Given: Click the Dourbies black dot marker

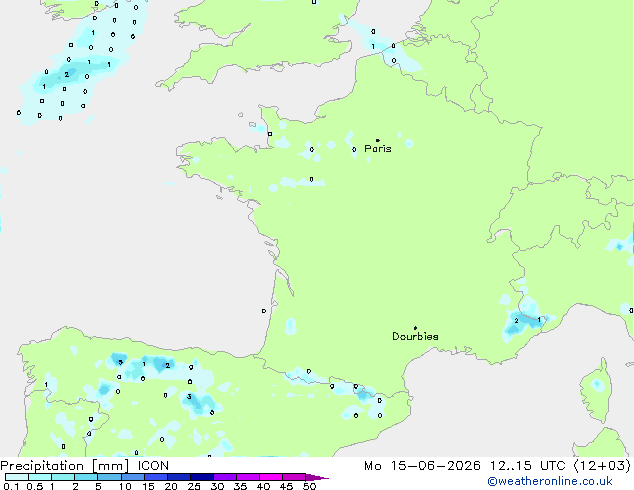Looking at the screenshot, I should (x=415, y=328).
